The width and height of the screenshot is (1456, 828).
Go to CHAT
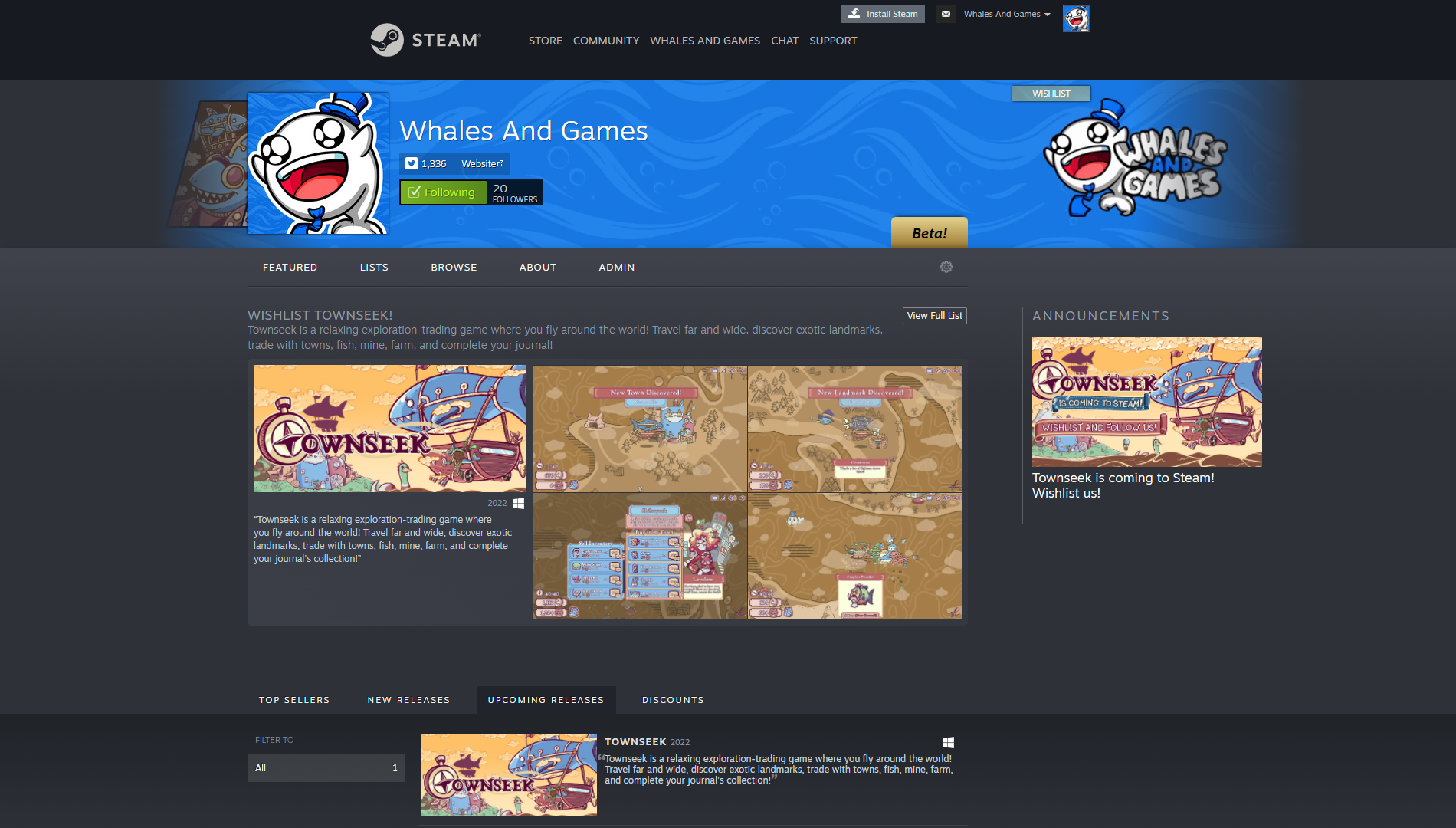pos(785,41)
